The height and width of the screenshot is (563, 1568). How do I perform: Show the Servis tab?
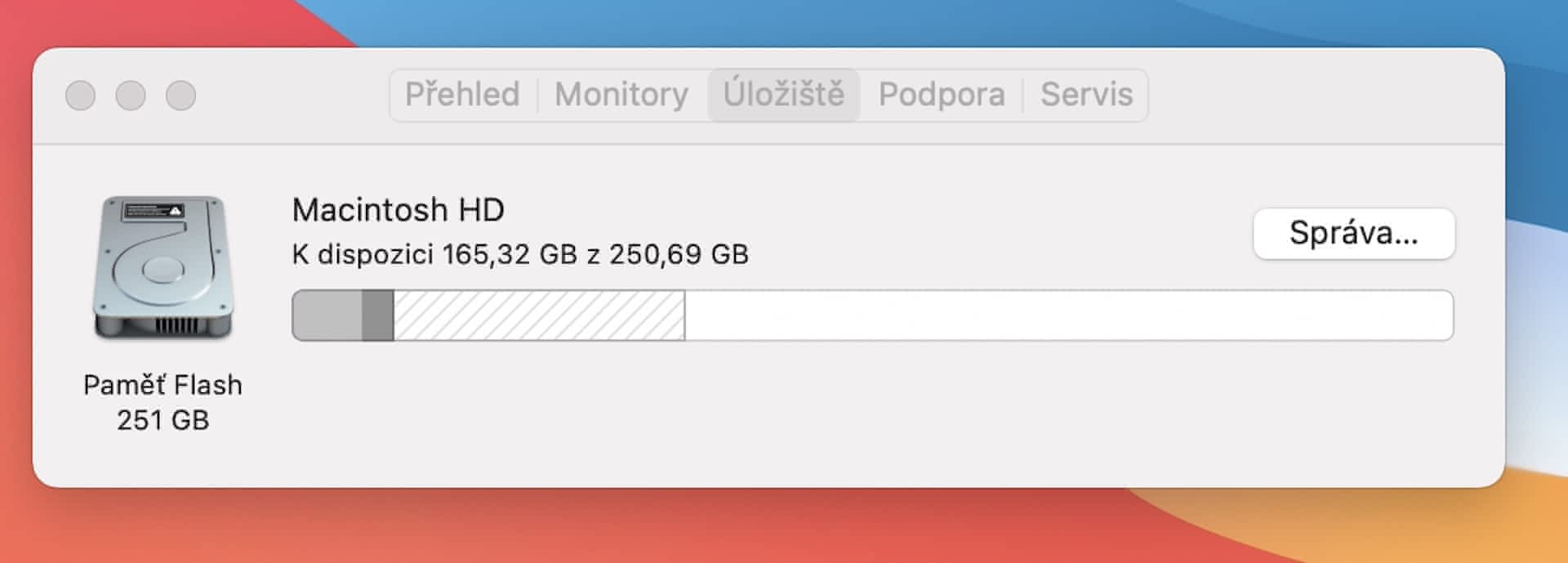1086,95
